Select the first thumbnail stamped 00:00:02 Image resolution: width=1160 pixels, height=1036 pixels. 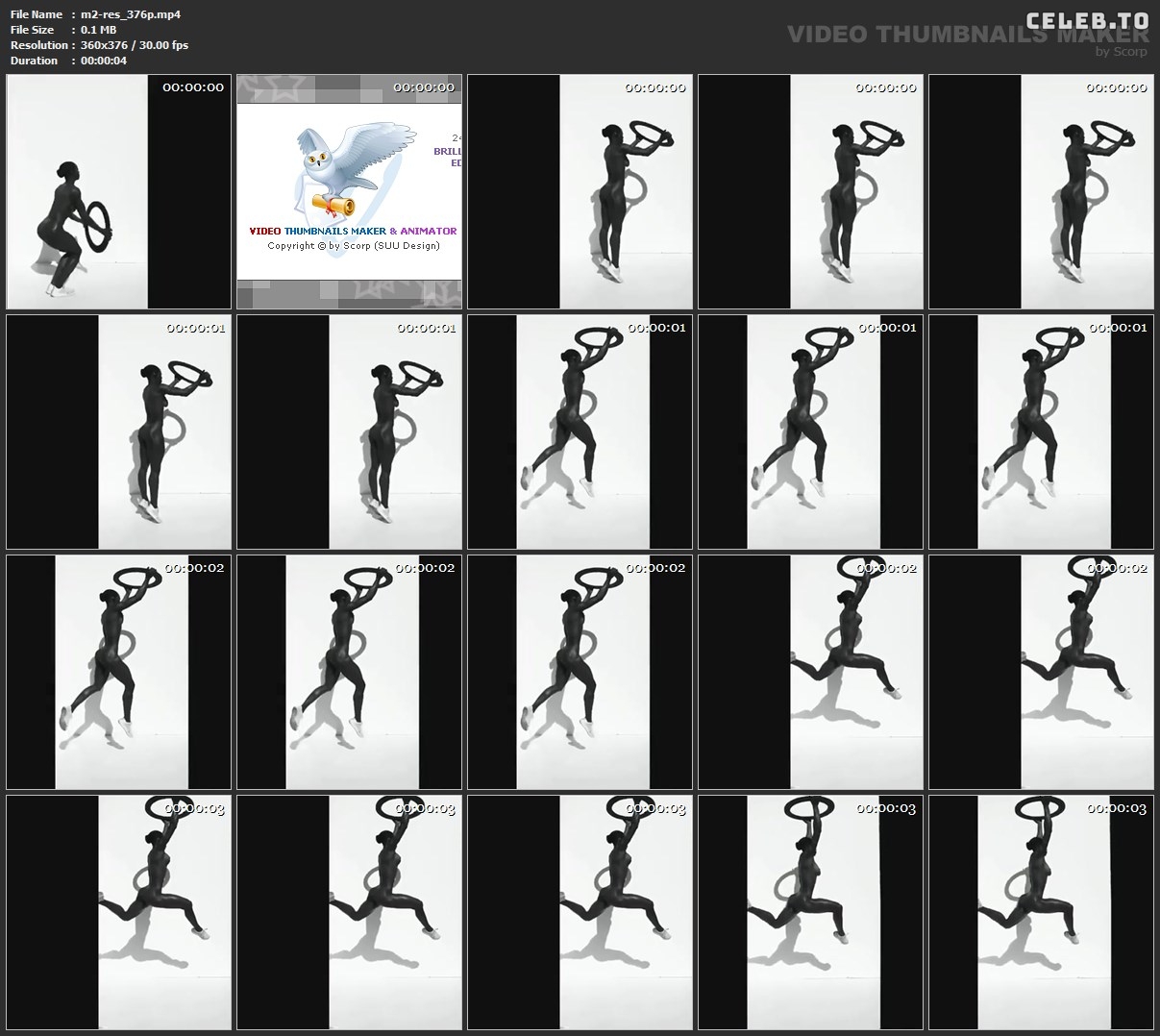coord(118,672)
